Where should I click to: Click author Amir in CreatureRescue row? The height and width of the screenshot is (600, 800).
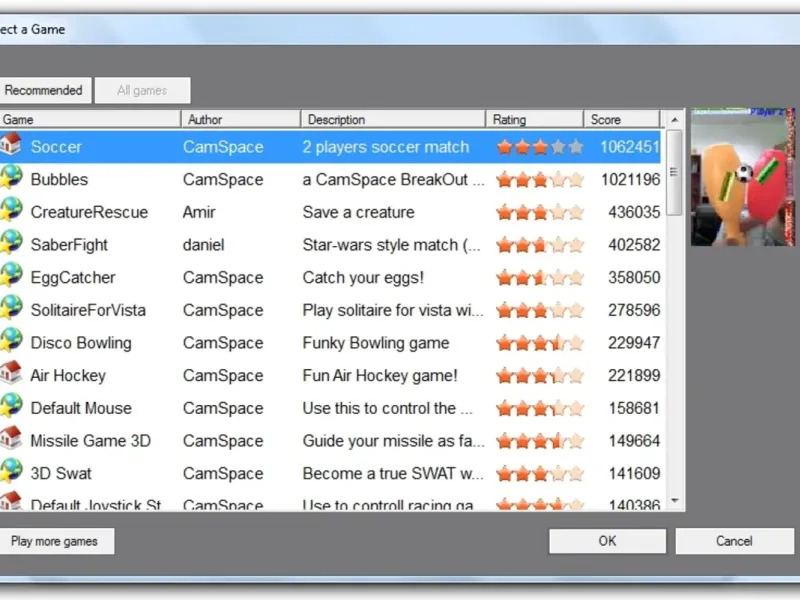[199, 212]
